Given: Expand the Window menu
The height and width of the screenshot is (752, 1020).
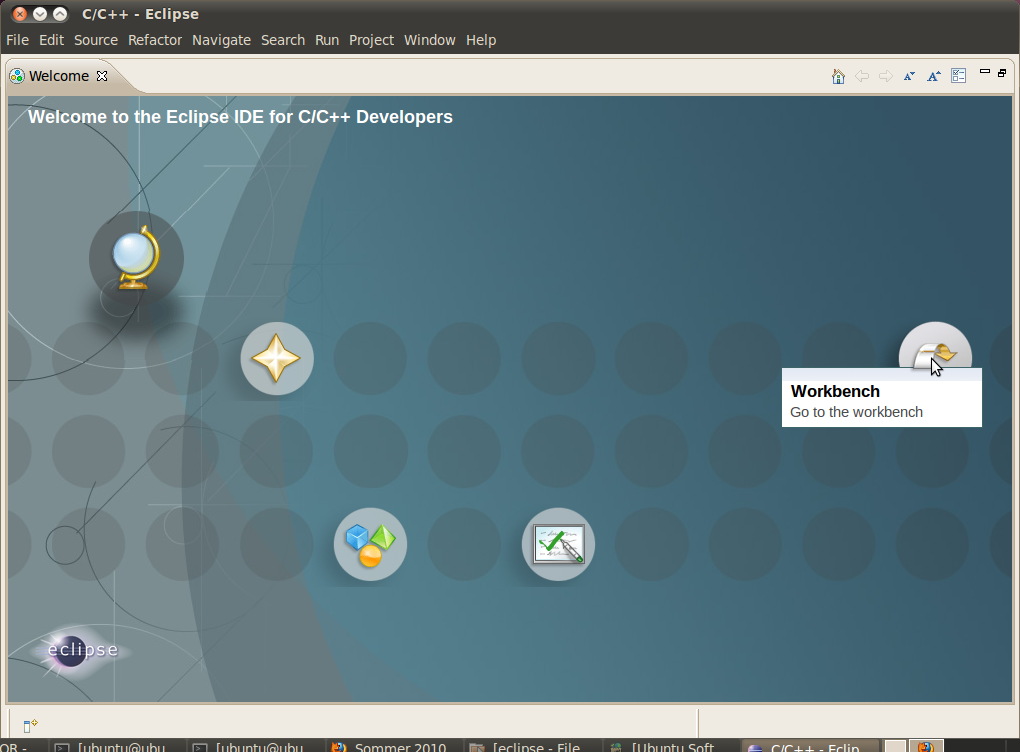Looking at the screenshot, I should click(x=429, y=40).
